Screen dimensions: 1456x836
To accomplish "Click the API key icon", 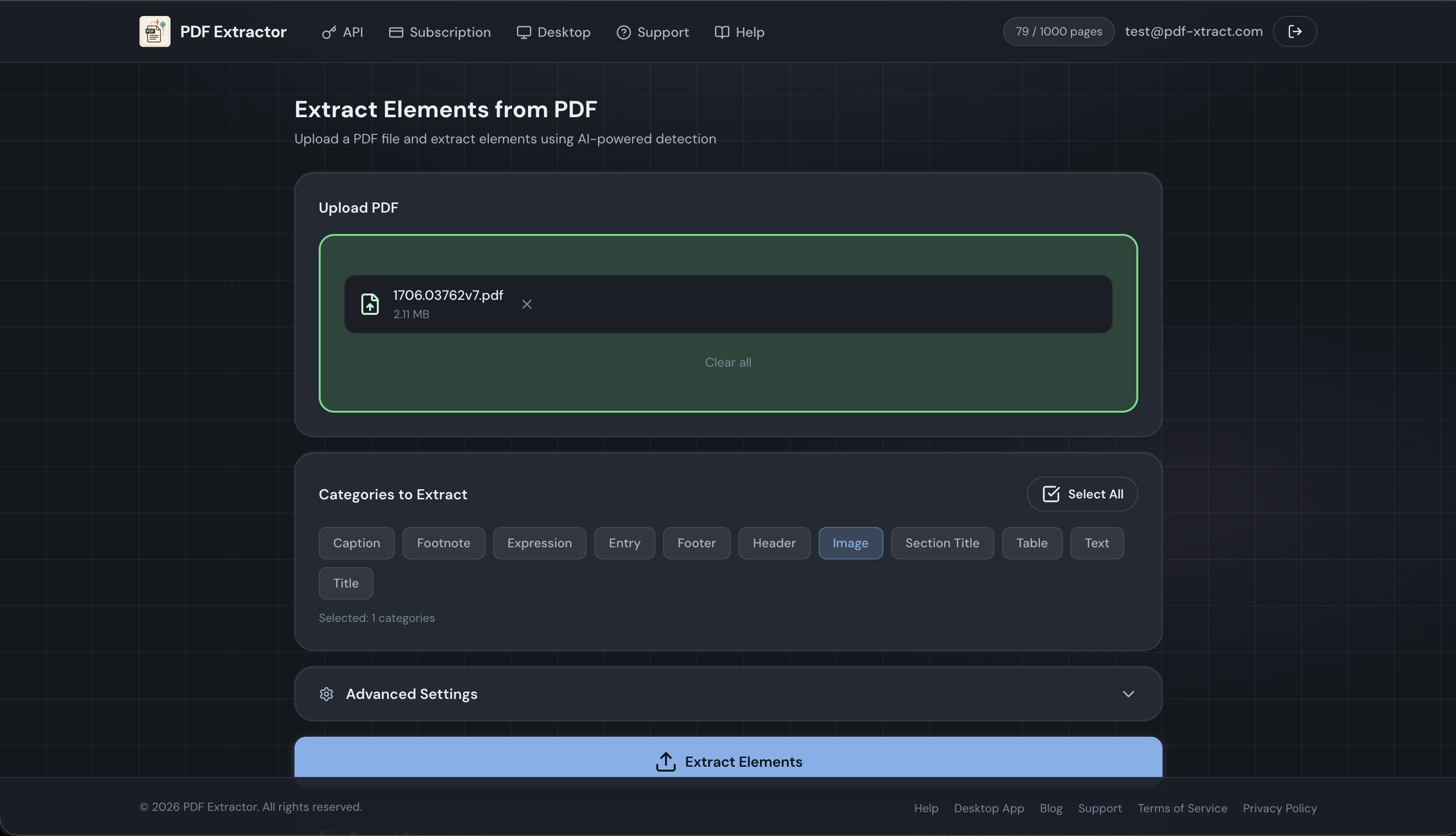I will pyautogui.click(x=329, y=32).
